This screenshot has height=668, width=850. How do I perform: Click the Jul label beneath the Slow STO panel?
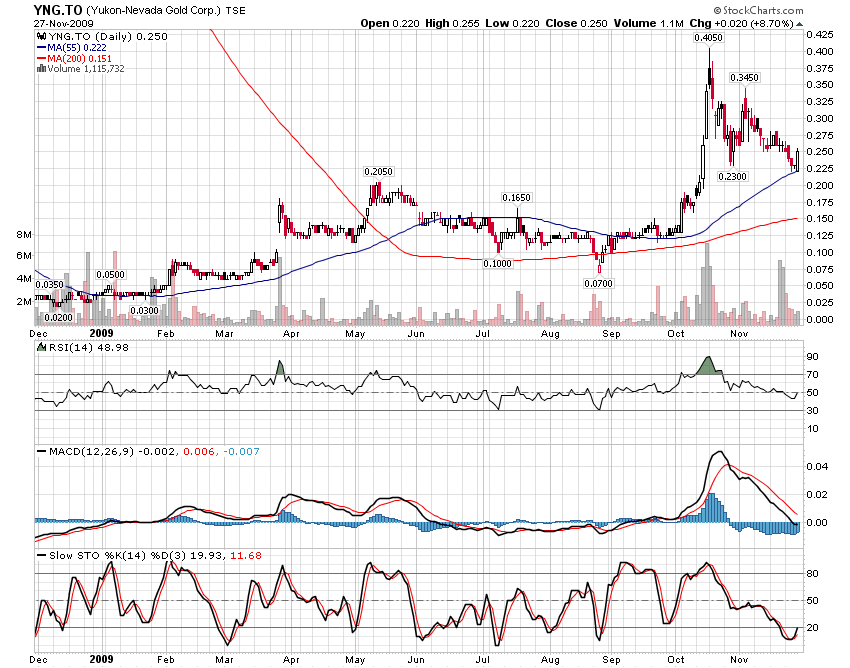click(x=482, y=659)
